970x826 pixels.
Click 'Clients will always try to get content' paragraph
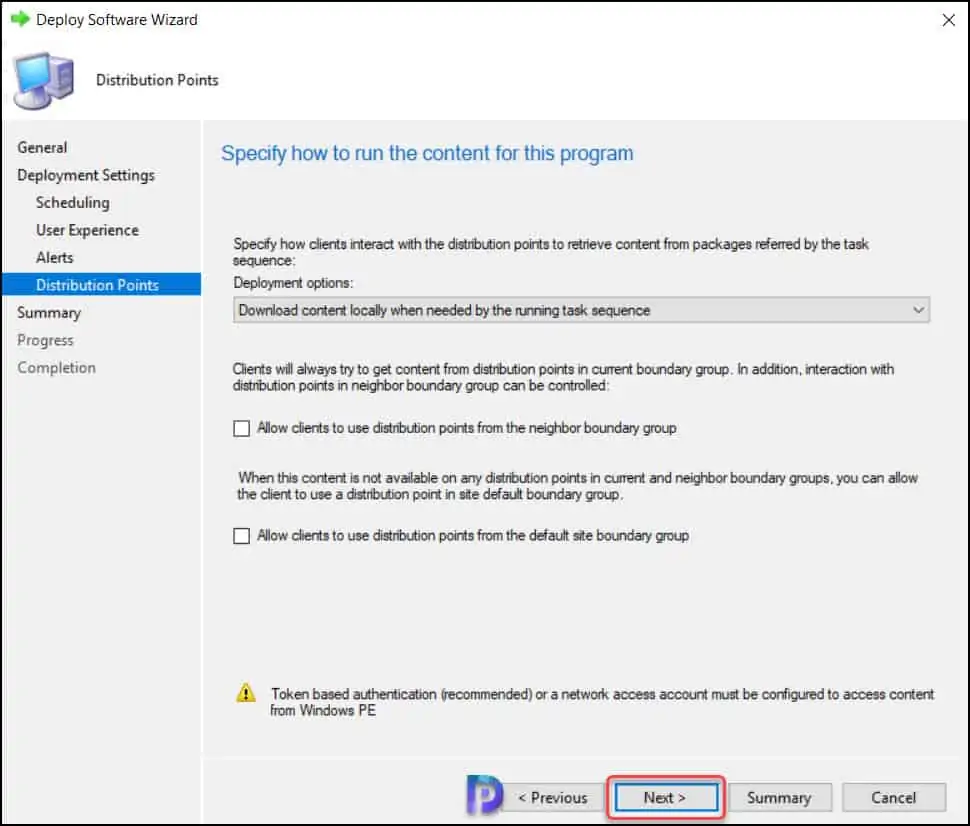(x=563, y=377)
